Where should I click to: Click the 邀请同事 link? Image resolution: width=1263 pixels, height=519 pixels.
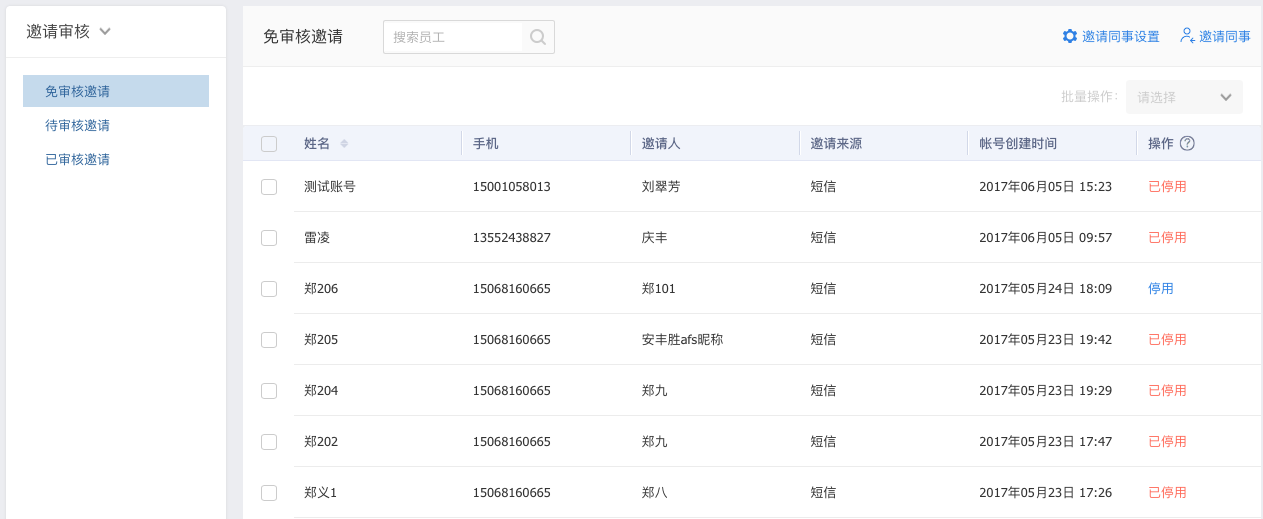pos(1225,36)
